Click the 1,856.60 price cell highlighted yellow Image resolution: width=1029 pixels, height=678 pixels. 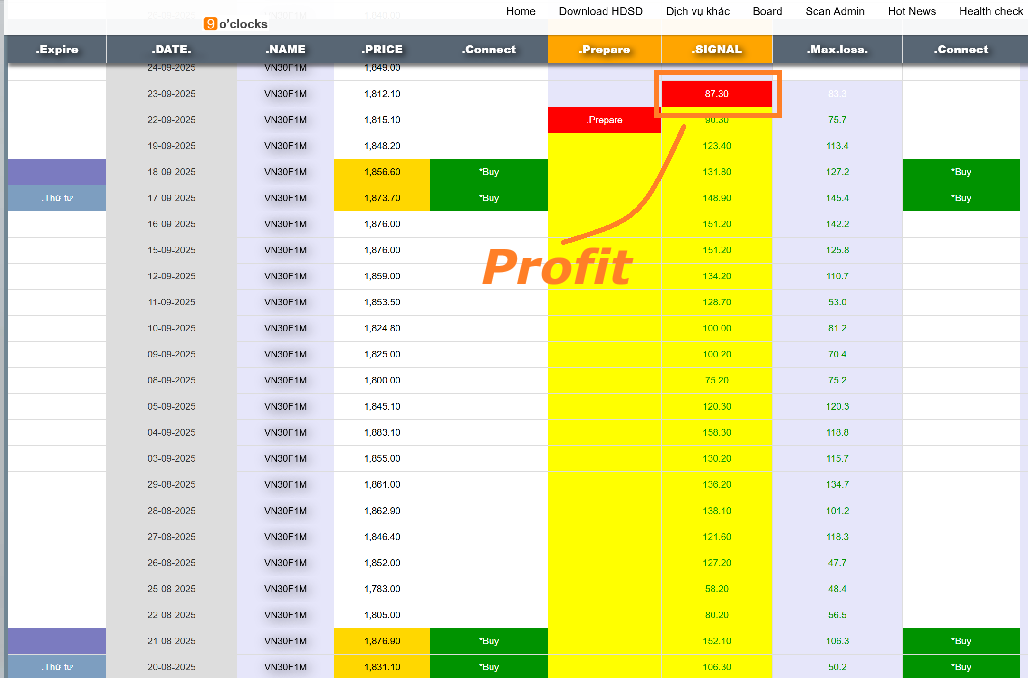pyautogui.click(x=382, y=172)
